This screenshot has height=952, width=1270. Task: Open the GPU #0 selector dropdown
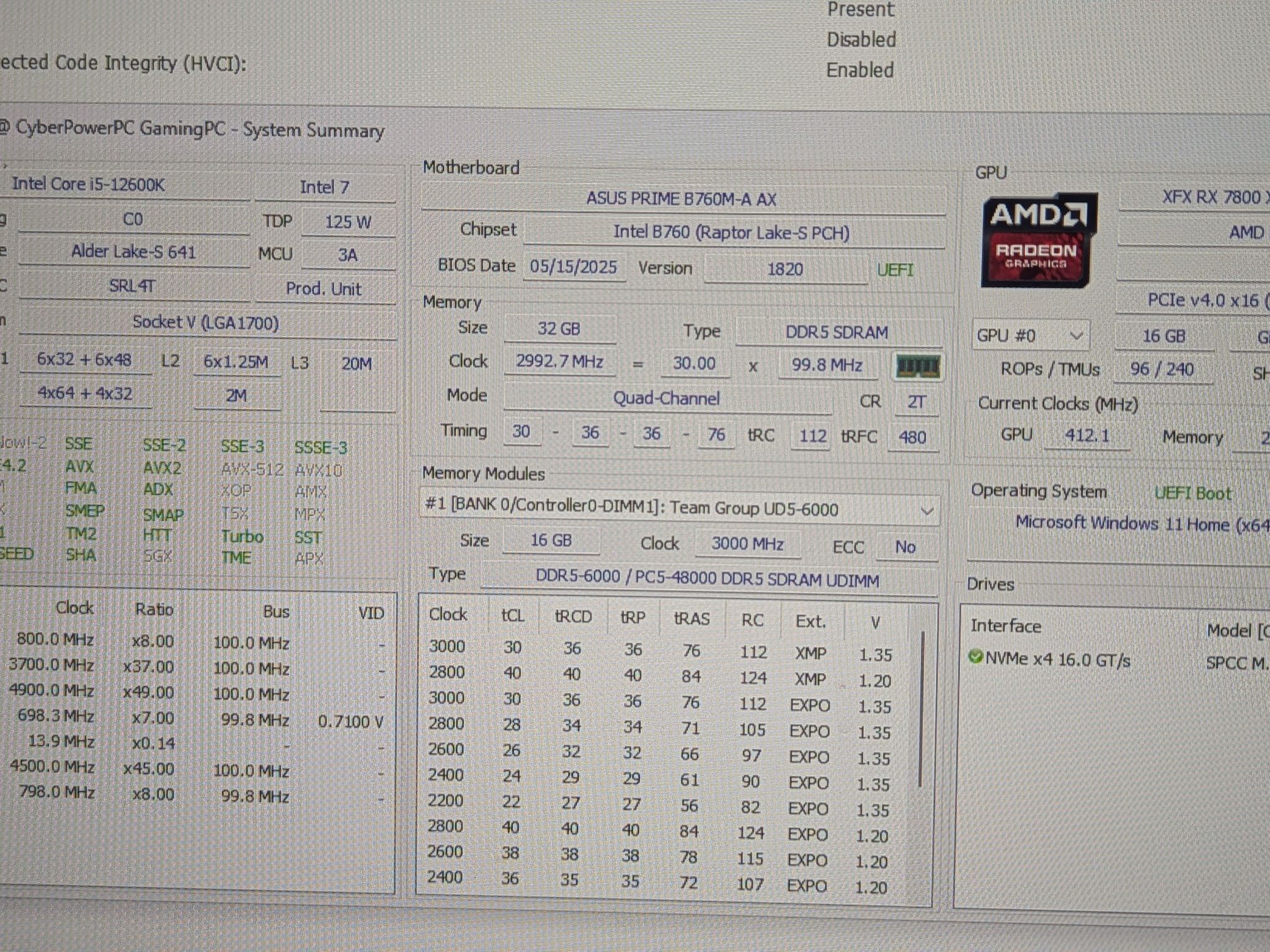(x=1030, y=336)
